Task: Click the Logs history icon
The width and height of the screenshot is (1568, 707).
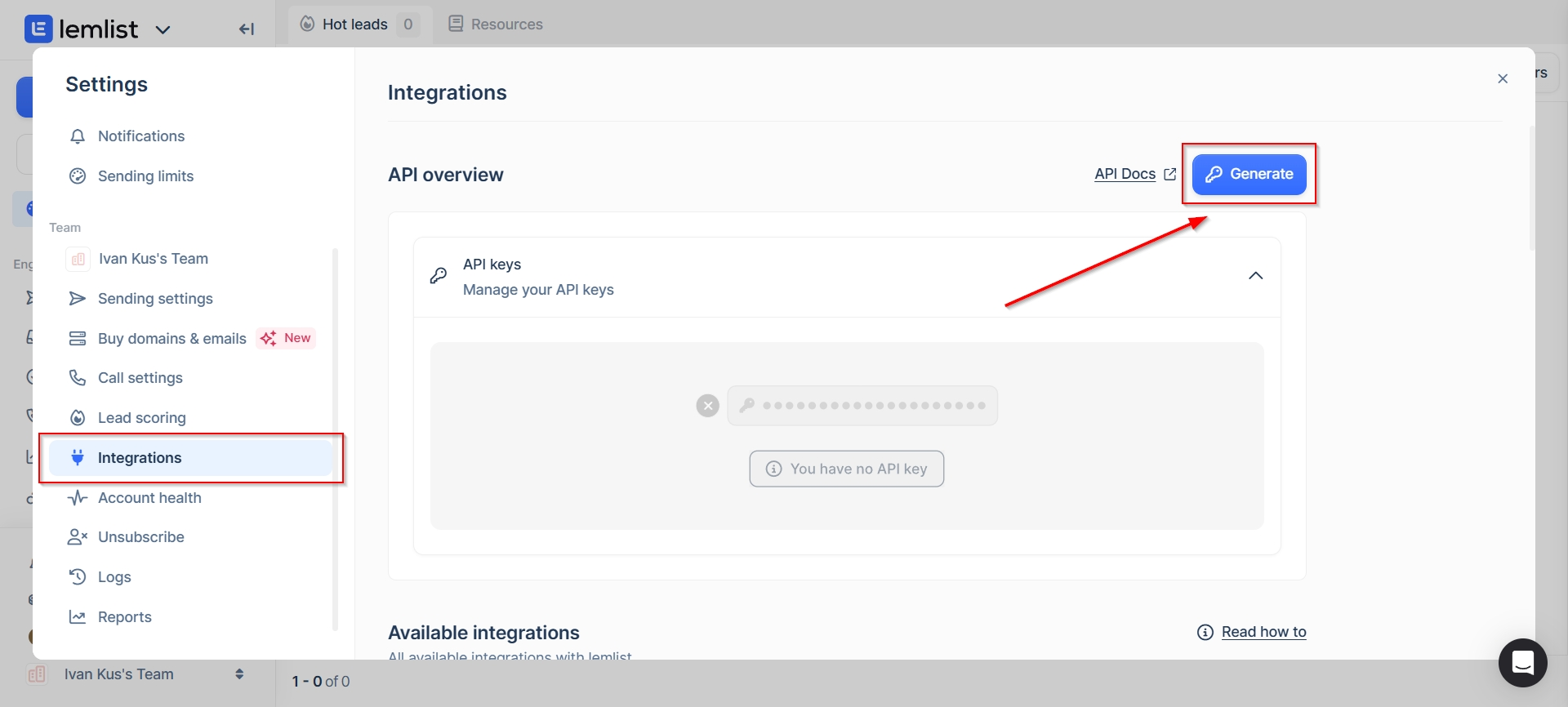Action: click(78, 577)
